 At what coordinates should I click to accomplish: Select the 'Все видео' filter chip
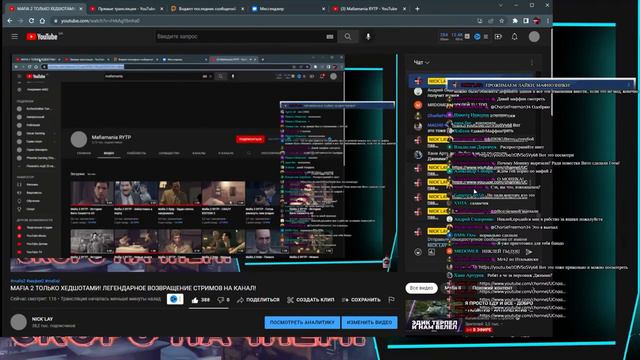(421, 288)
